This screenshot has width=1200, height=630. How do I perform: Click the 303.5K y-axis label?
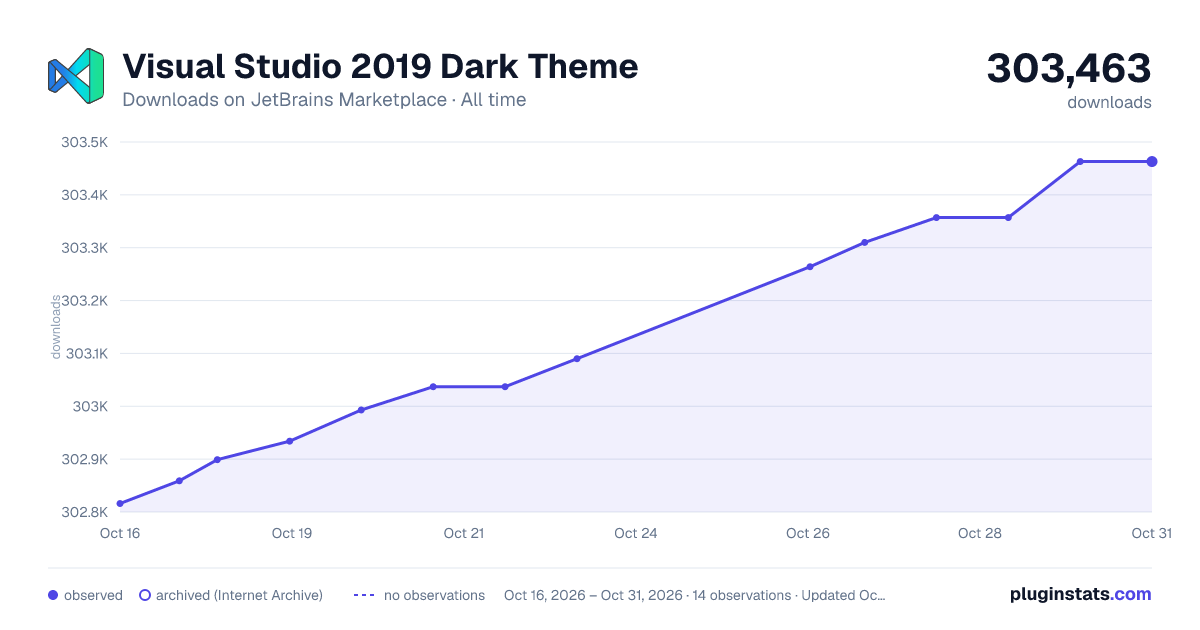85,142
